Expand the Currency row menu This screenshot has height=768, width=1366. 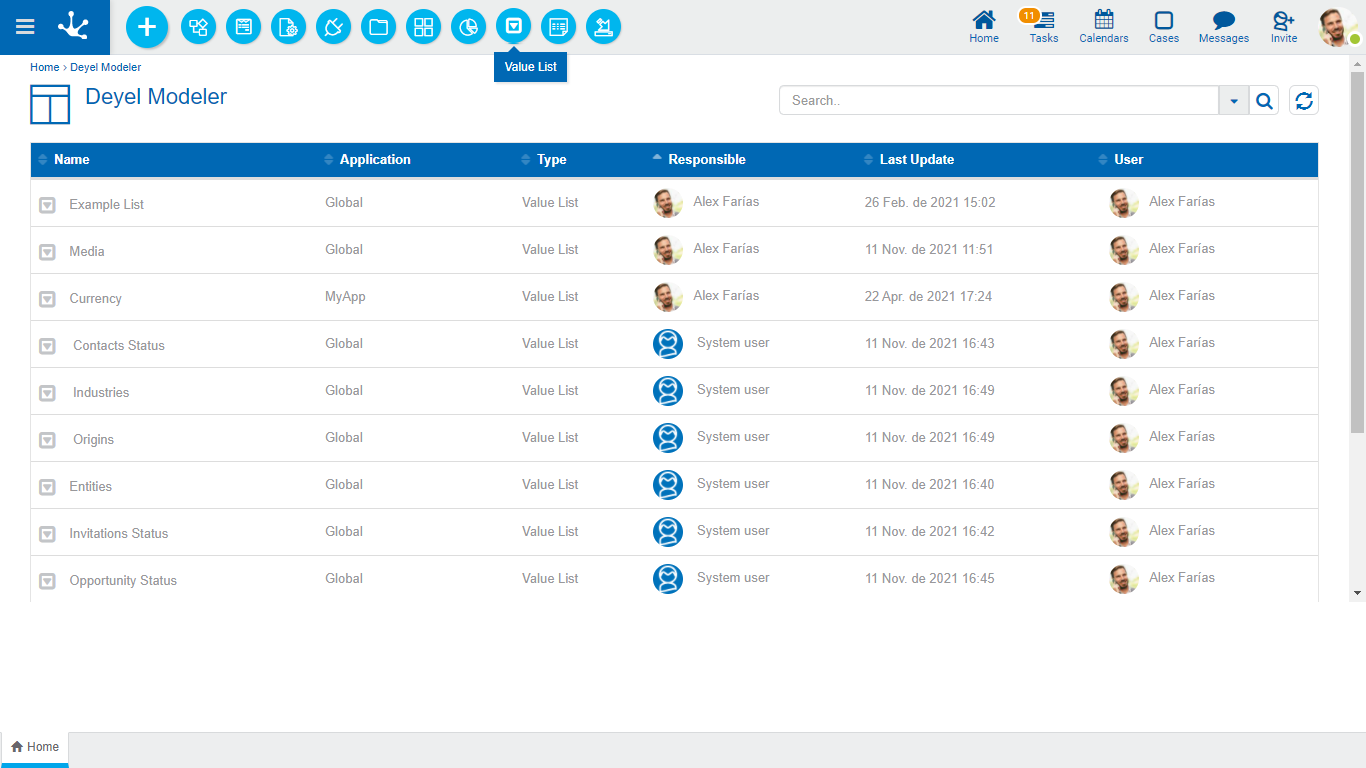click(47, 299)
